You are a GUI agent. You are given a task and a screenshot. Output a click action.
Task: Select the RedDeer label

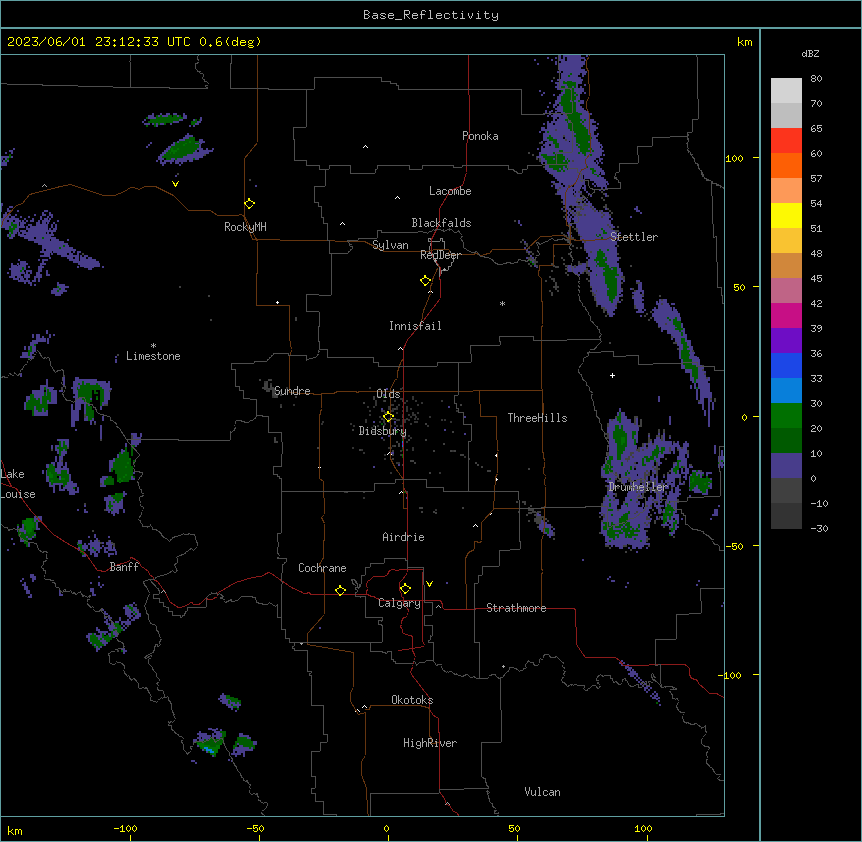[x=440, y=255]
